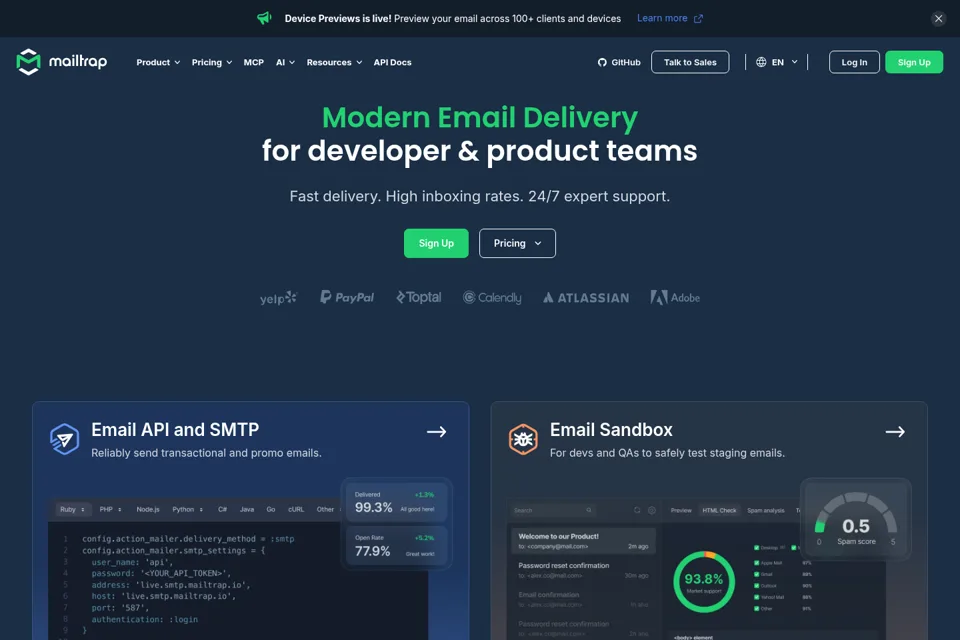Click the arrow on Email API and SMTP card

click(437, 432)
